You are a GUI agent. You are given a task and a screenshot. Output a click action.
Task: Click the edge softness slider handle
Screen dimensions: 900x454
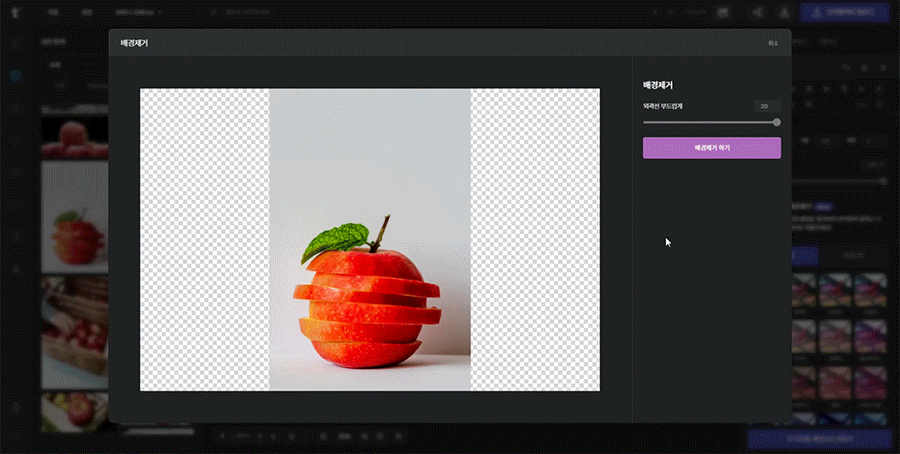pyautogui.click(x=777, y=122)
